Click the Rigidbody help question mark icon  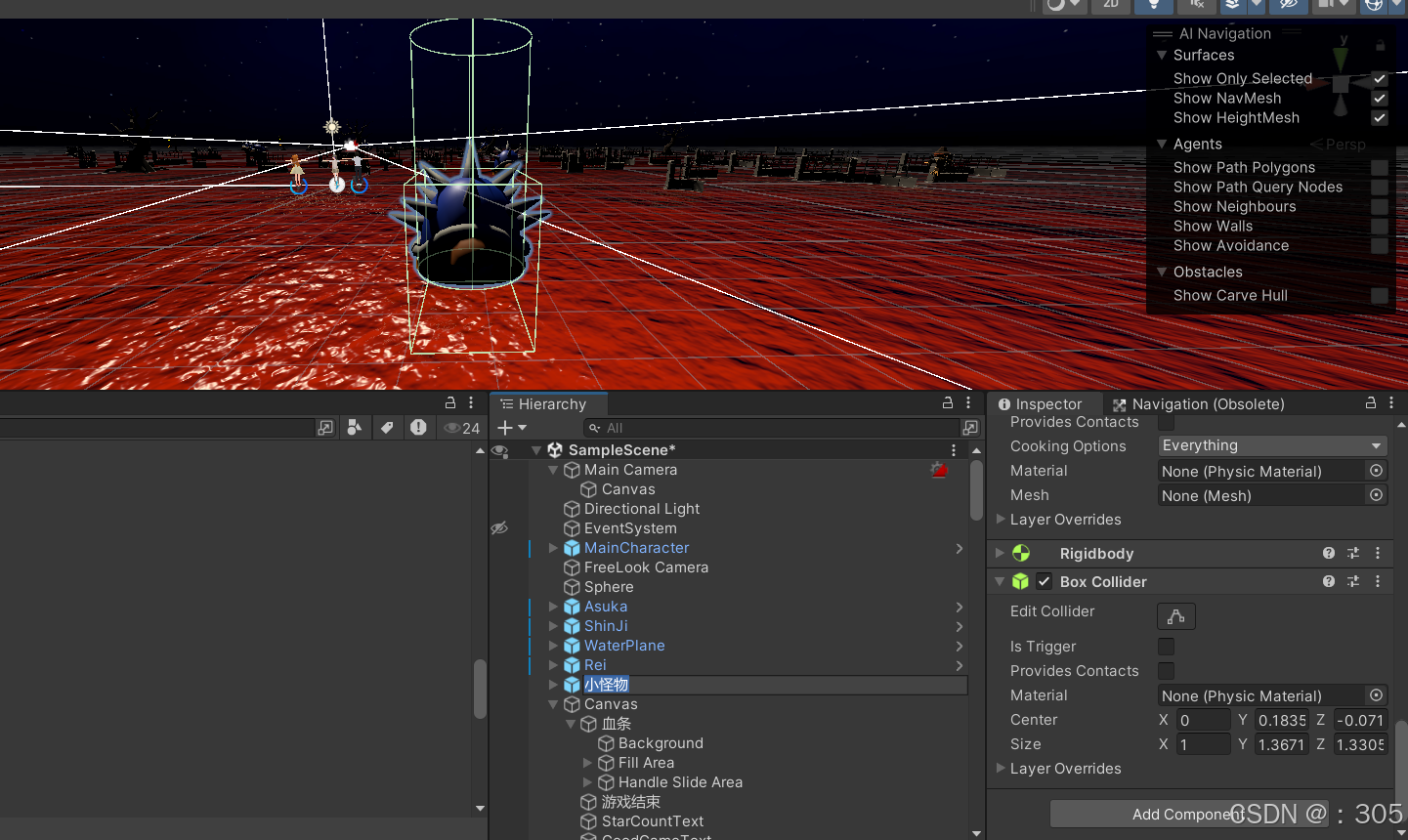point(1328,553)
